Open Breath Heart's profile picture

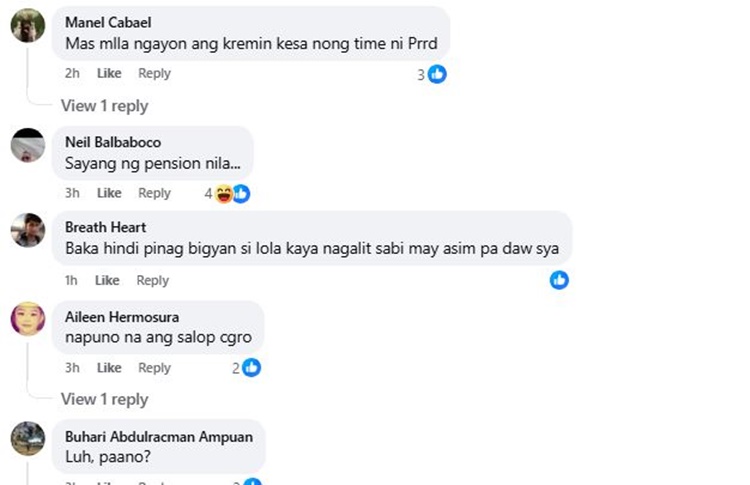pos(28,230)
